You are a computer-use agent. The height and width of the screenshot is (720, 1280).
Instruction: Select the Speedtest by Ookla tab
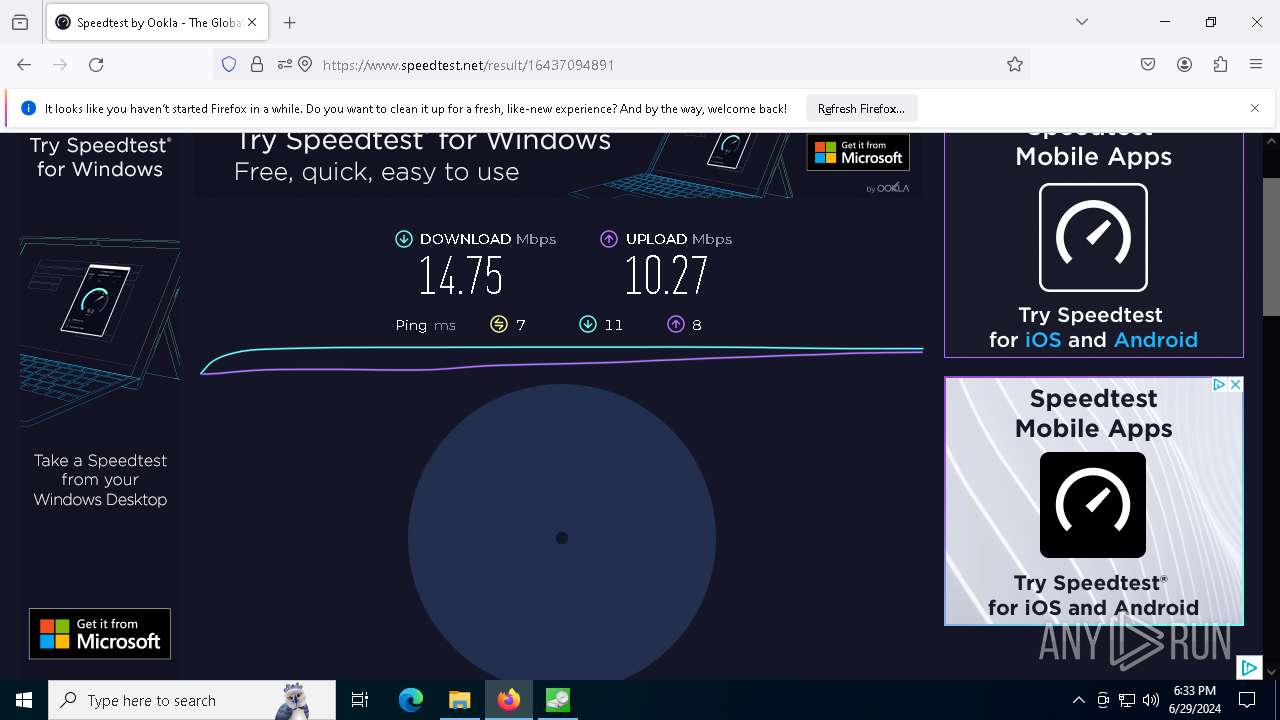coord(157,22)
